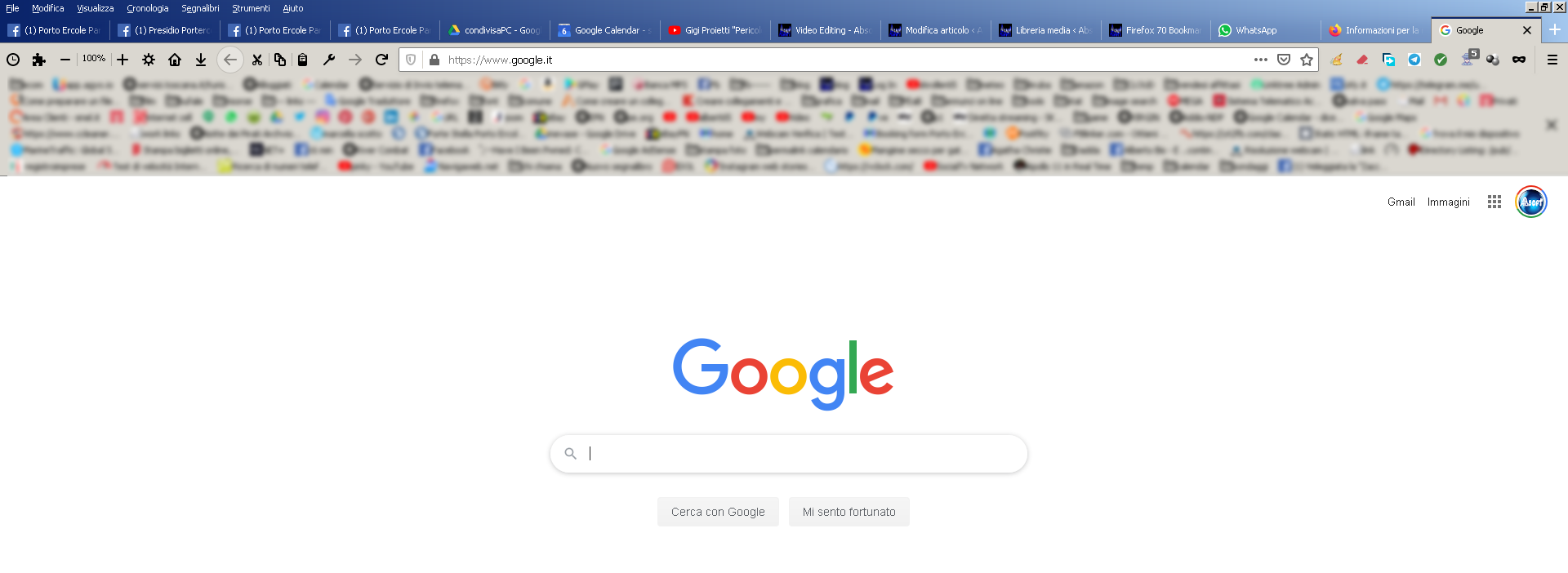Click the Home button in toolbar
The height and width of the screenshot is (573, 1568).
(175, 60)
